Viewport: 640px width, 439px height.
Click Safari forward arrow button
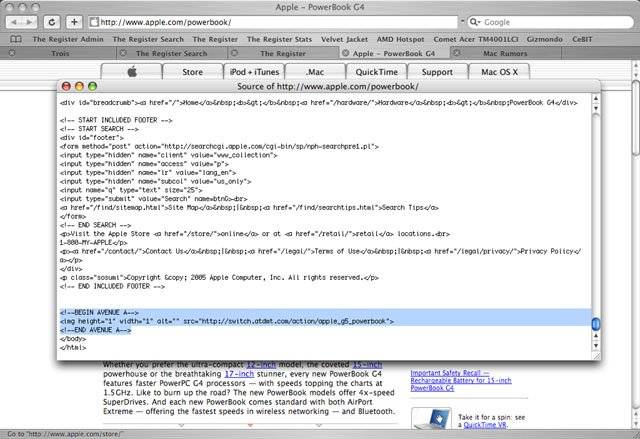pos(29,22)
